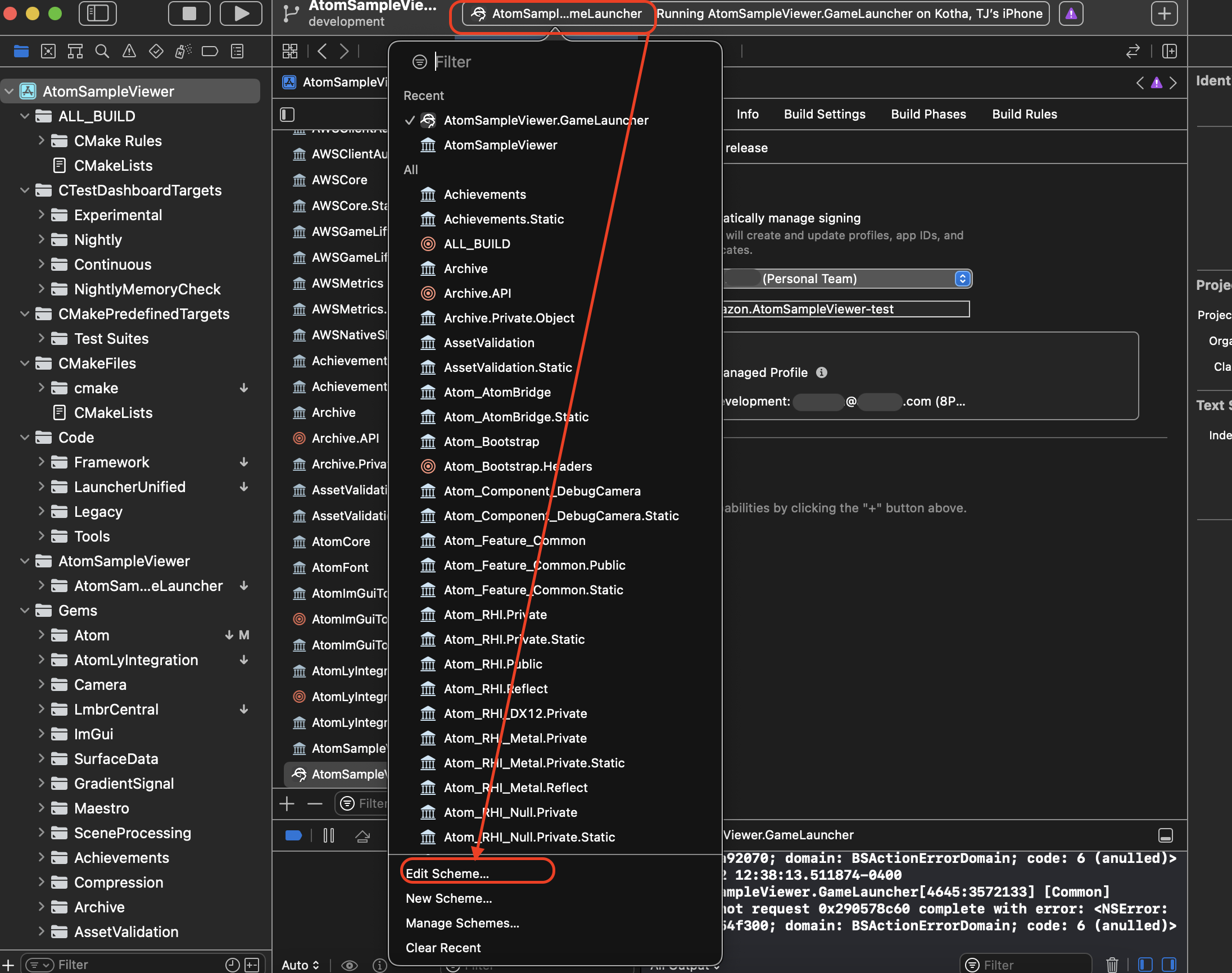Click the Library plus button
Image resolution: width=1232 pixels, height=973 pixels.
tap(1163, 13)
